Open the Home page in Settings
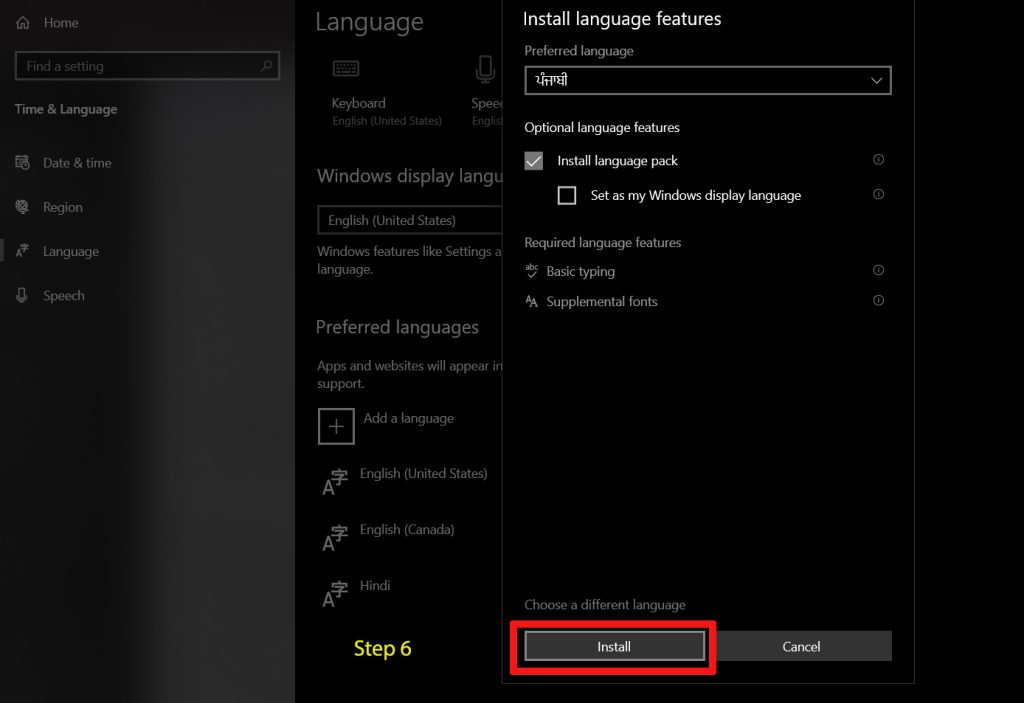 (61, 23)
